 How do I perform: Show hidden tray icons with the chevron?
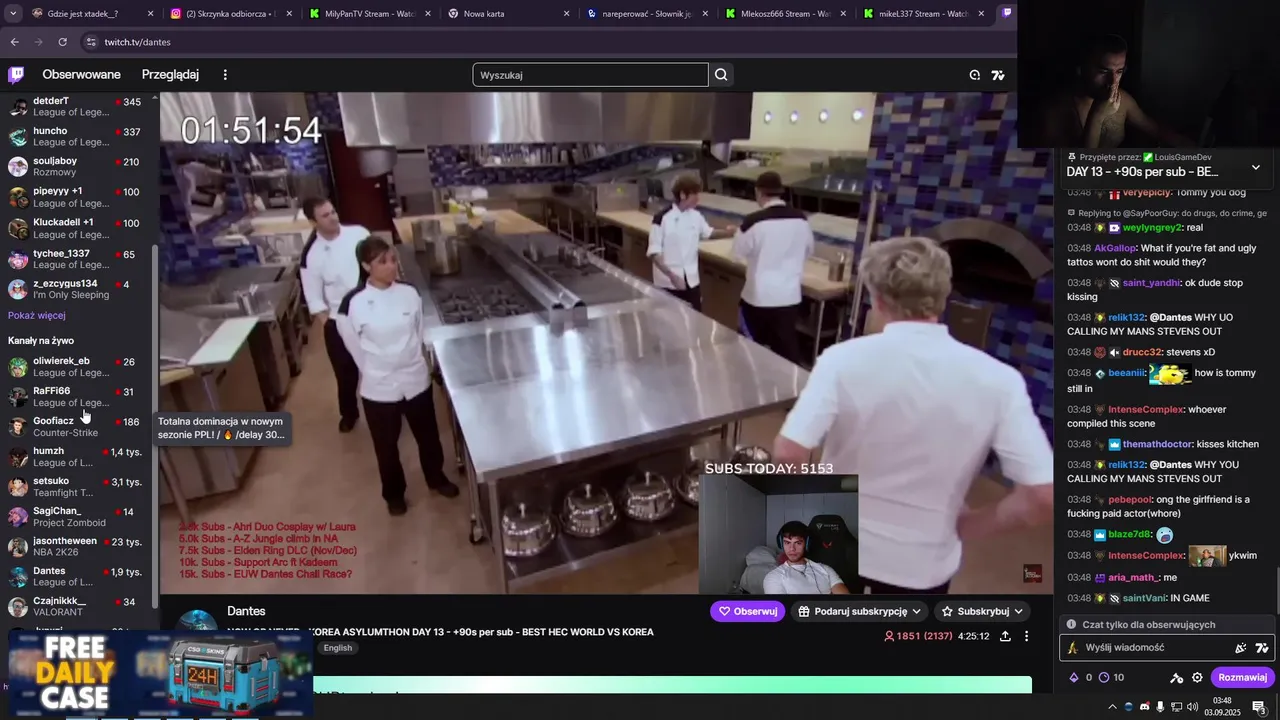1112,707
